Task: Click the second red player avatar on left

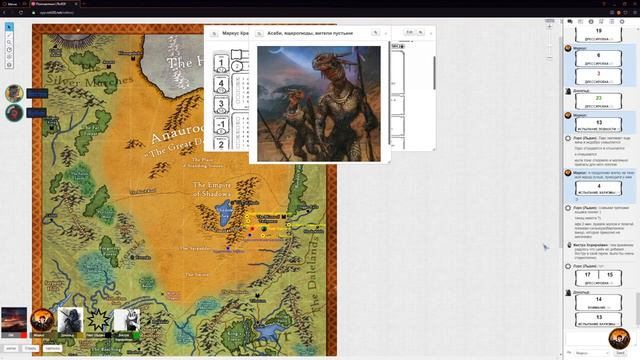Action: pos(14,113)
